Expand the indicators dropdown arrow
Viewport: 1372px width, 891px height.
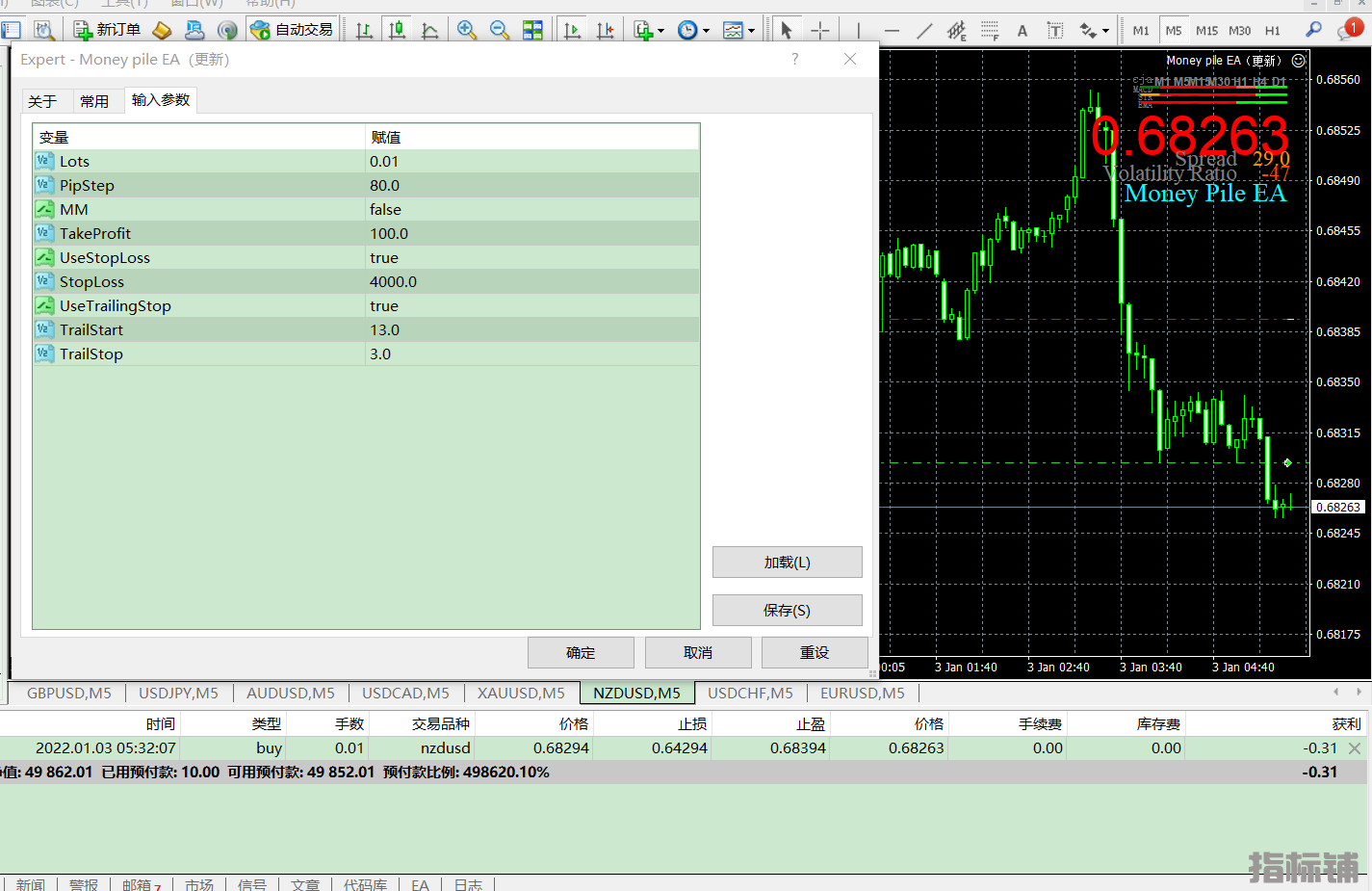click(x=660, y=31)
